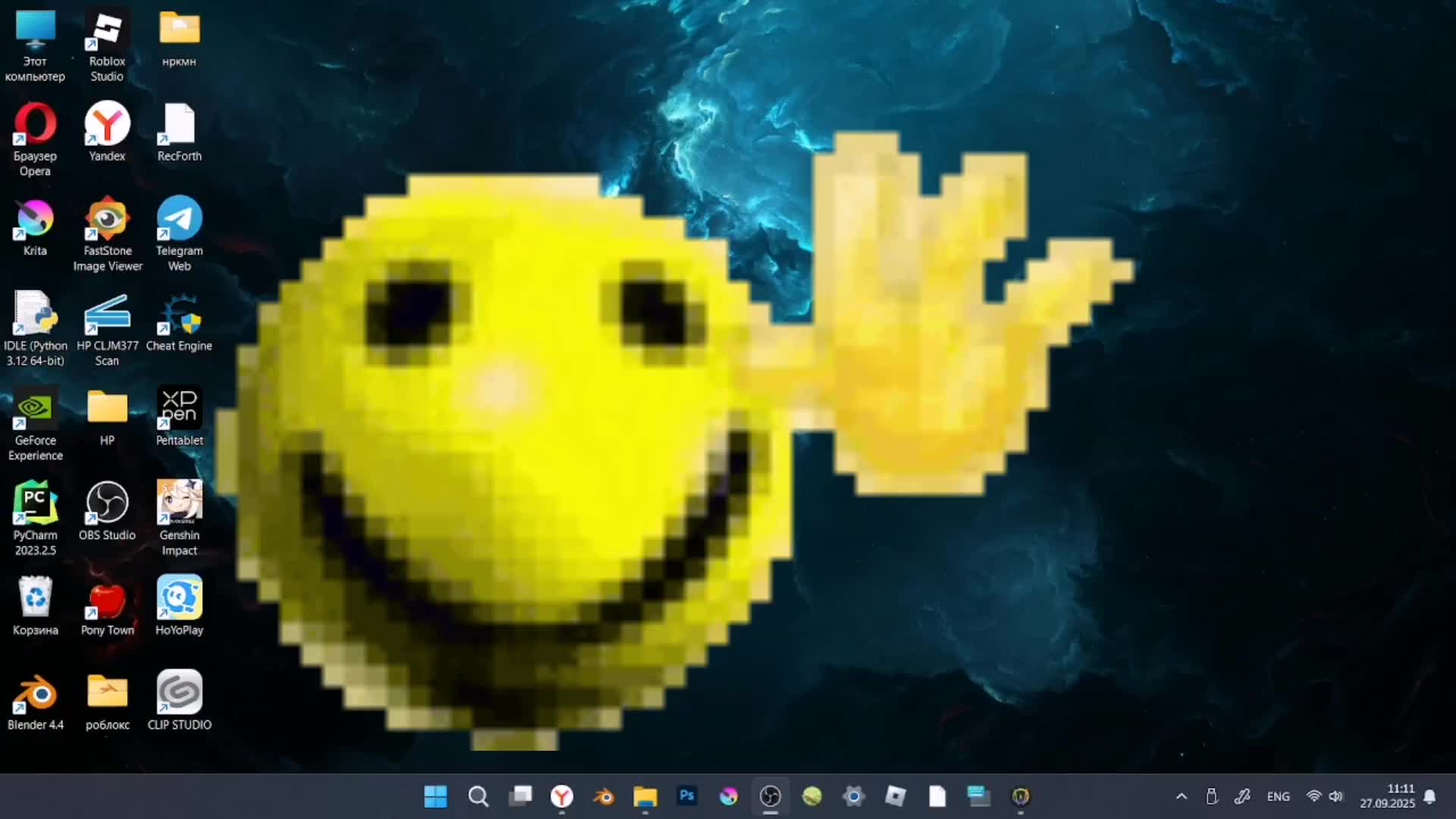
Task: Select the OBS Studio desktop shortcut
Action: click(x=107, y=512)
